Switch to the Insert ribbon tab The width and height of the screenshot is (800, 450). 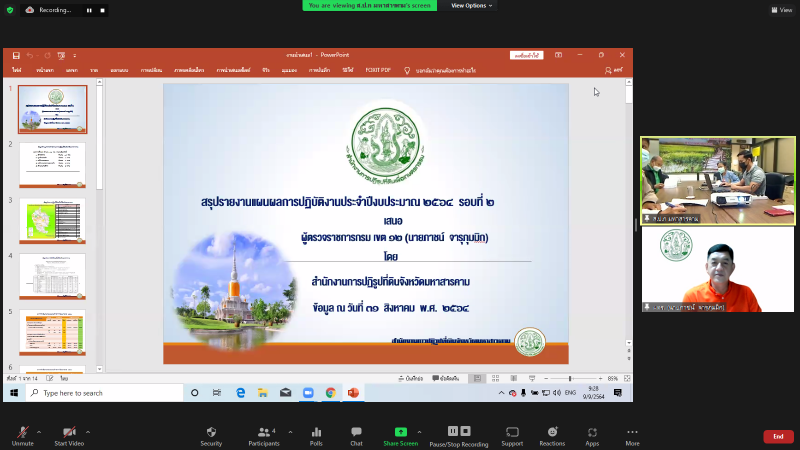click(x=71, y=70)
